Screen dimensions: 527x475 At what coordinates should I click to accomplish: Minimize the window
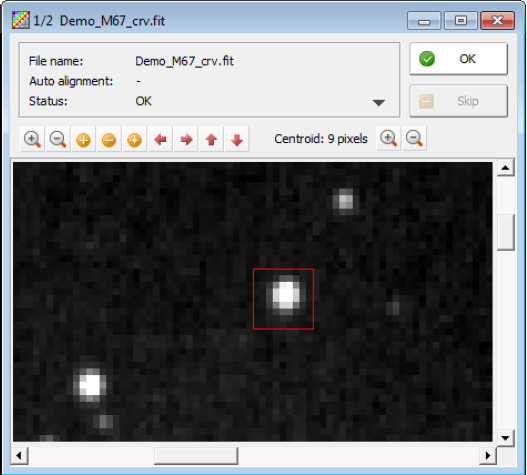coord(424,21)
